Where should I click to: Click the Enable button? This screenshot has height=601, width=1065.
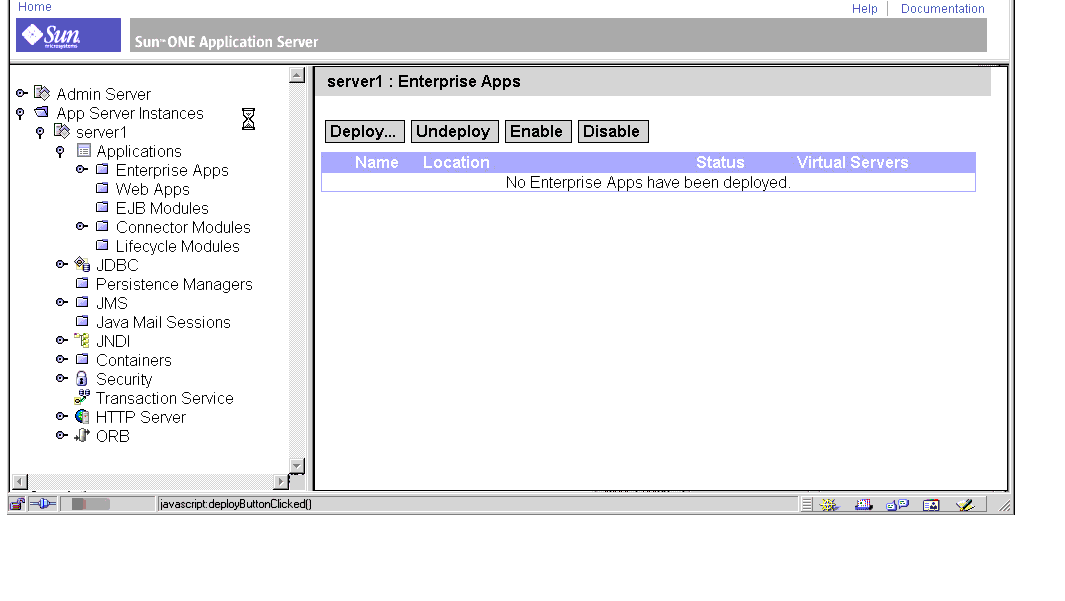pos(538,131)
